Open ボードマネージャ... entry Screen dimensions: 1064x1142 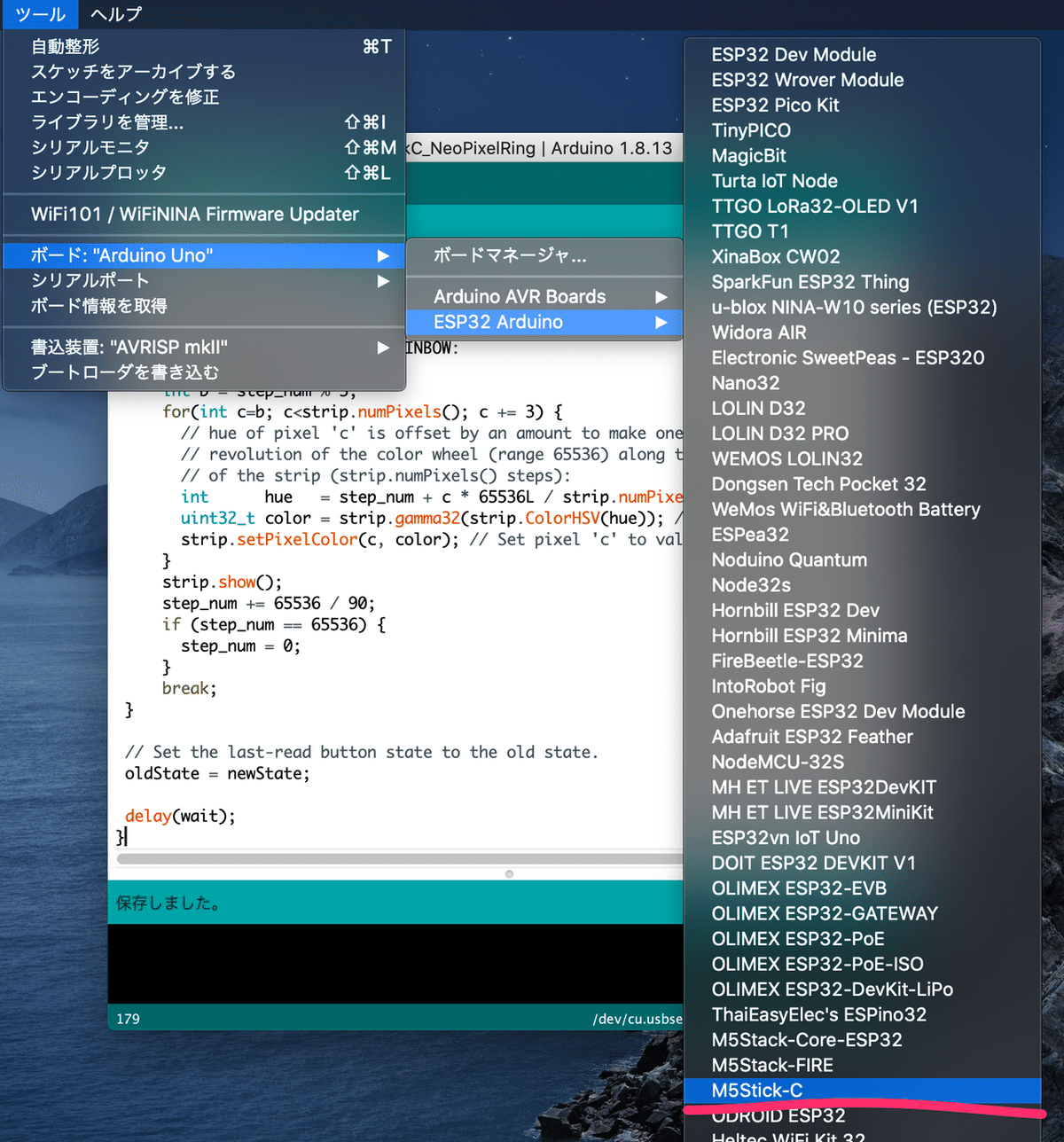(x=544, y=256)
